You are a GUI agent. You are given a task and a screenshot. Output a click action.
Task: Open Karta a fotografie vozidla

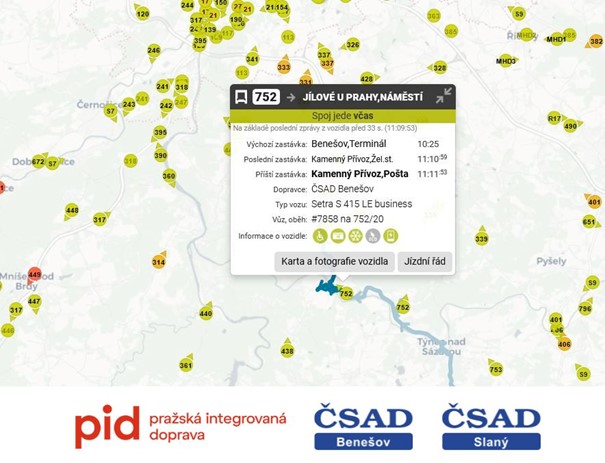click(335, 261)
